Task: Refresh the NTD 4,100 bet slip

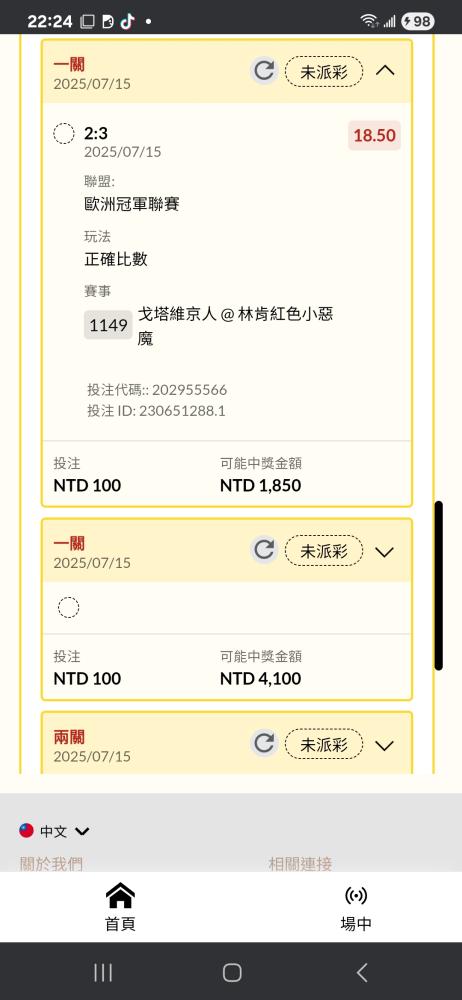Action: point(264,550)
